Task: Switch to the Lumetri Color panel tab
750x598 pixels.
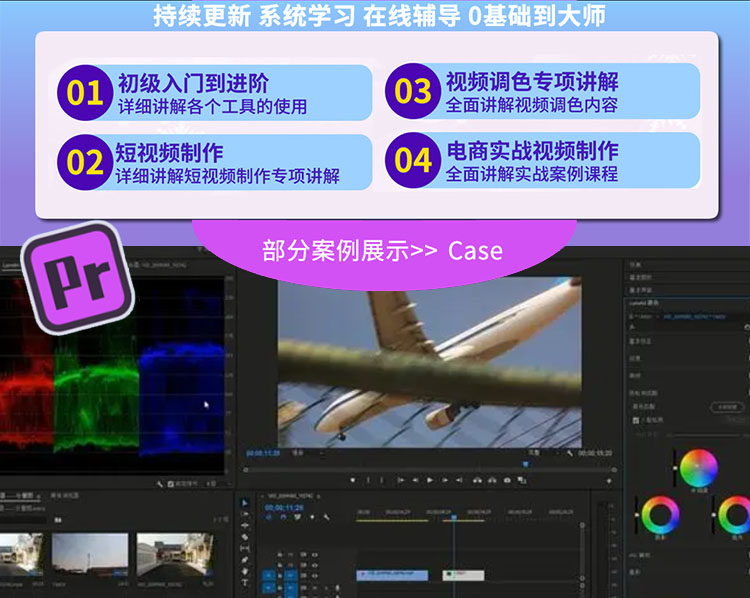Action: click(644, 303)
